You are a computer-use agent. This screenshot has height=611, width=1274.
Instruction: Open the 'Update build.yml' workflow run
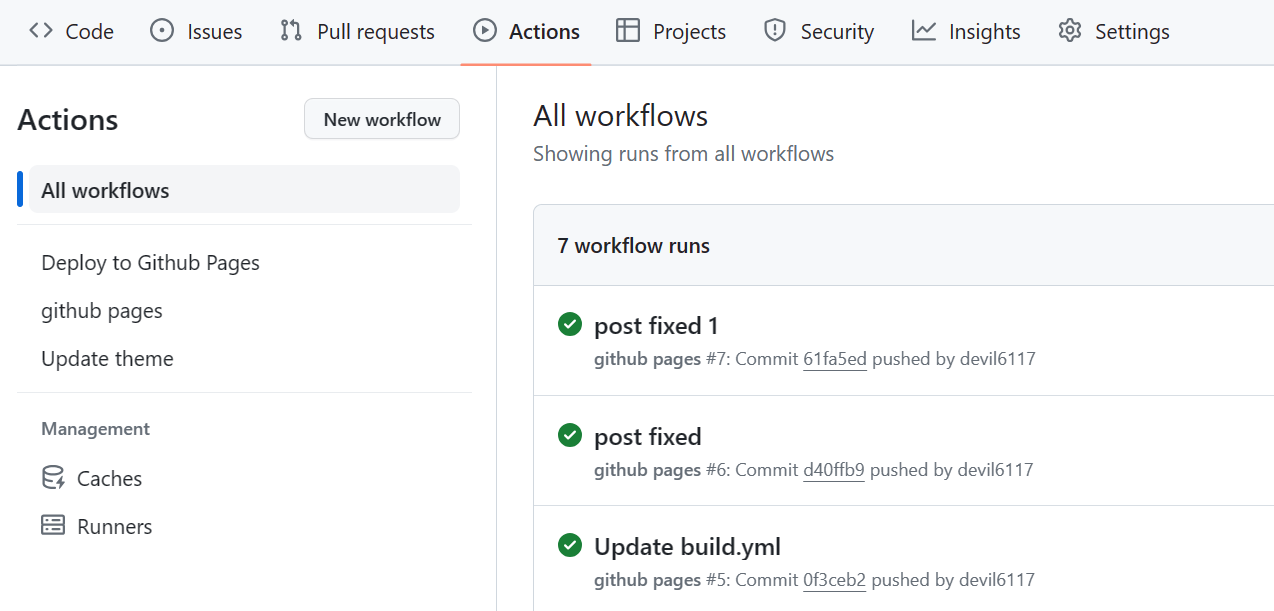click(687, 547)
